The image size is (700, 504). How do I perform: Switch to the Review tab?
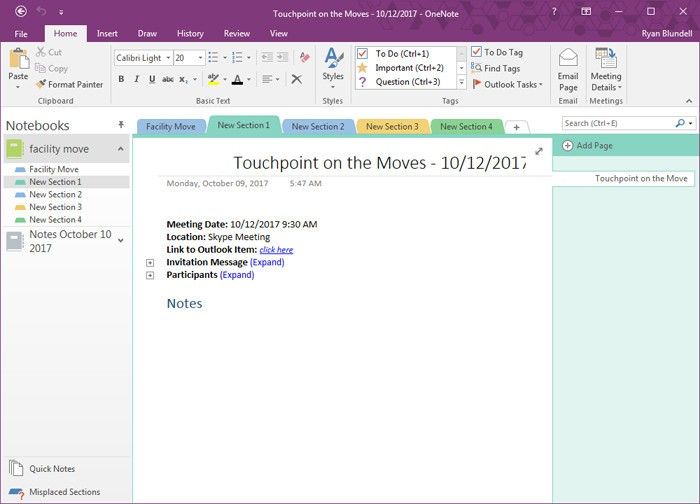pos(237,33)
